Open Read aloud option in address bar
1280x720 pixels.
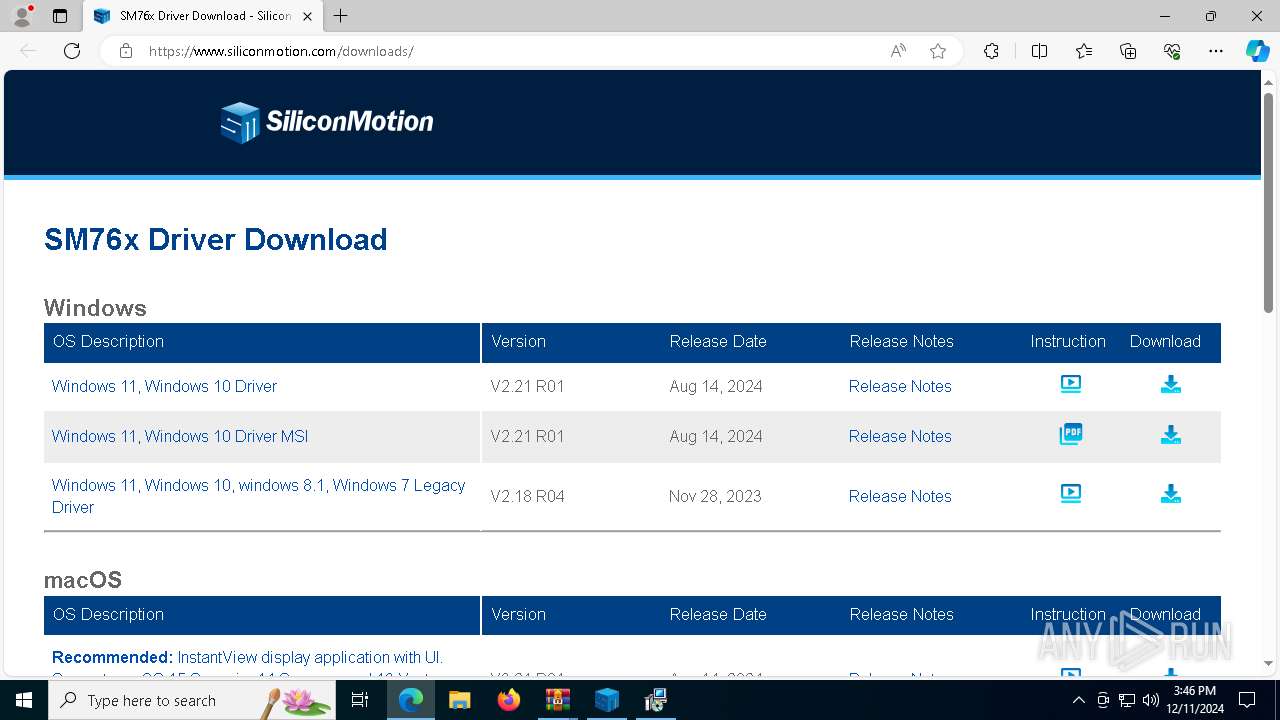tap(898, 51)
